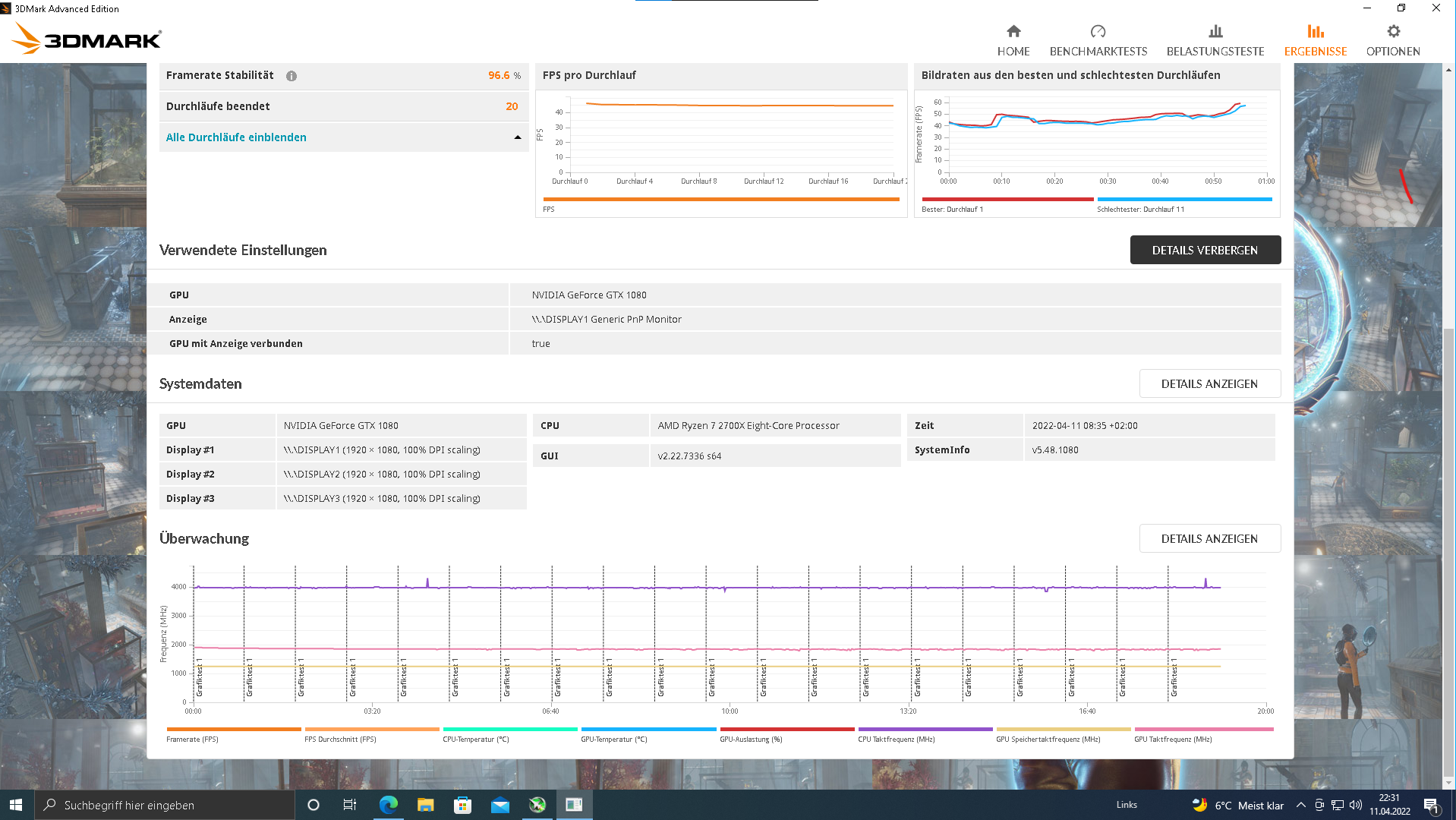The height and width of the screenshot is (820, 1456).
Task: Click the vertical scrollbar thumb of the results page
Action: (x=1449, y=553)
